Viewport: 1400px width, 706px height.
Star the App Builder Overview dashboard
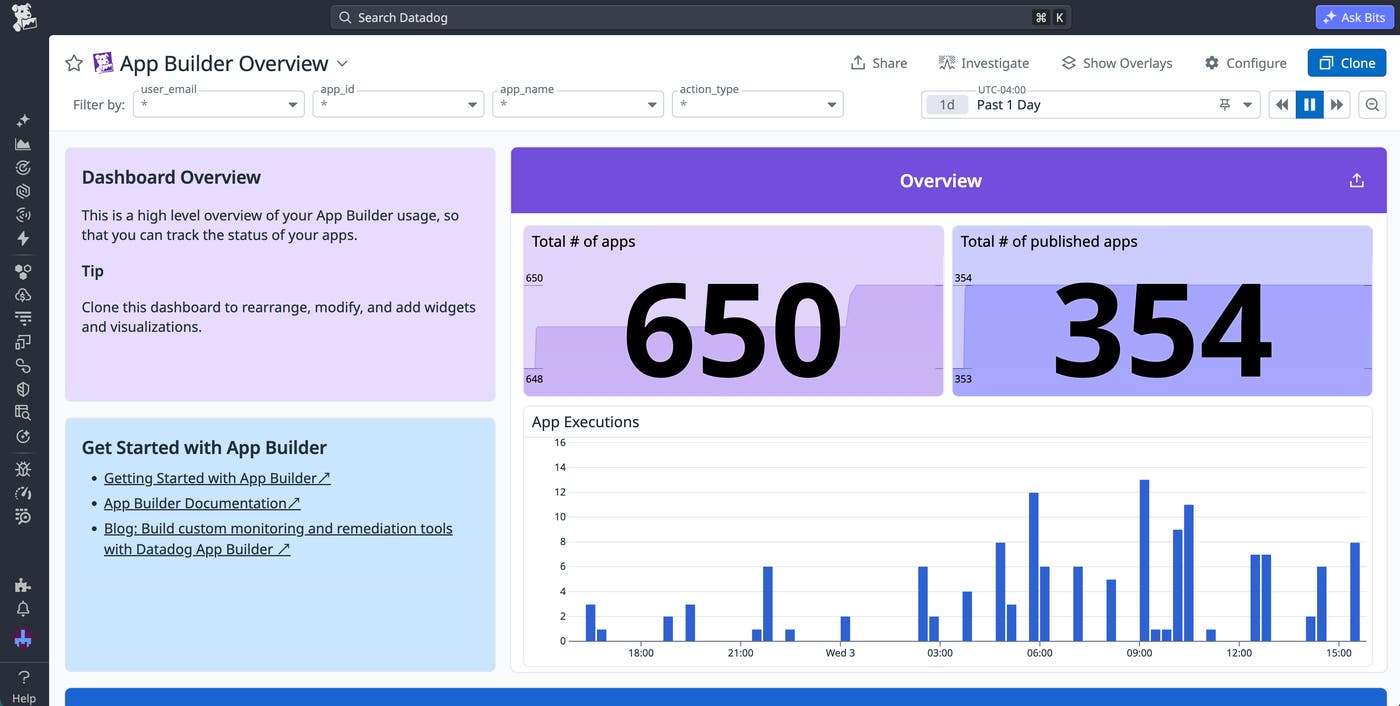[74, 63]
